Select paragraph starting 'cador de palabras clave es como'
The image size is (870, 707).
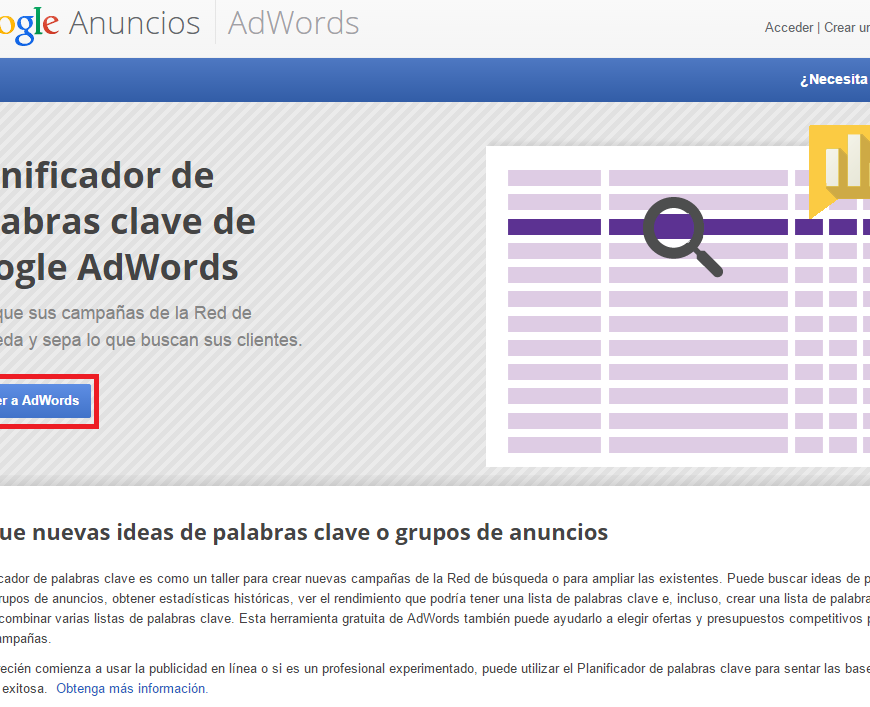[x=435, y=609]
